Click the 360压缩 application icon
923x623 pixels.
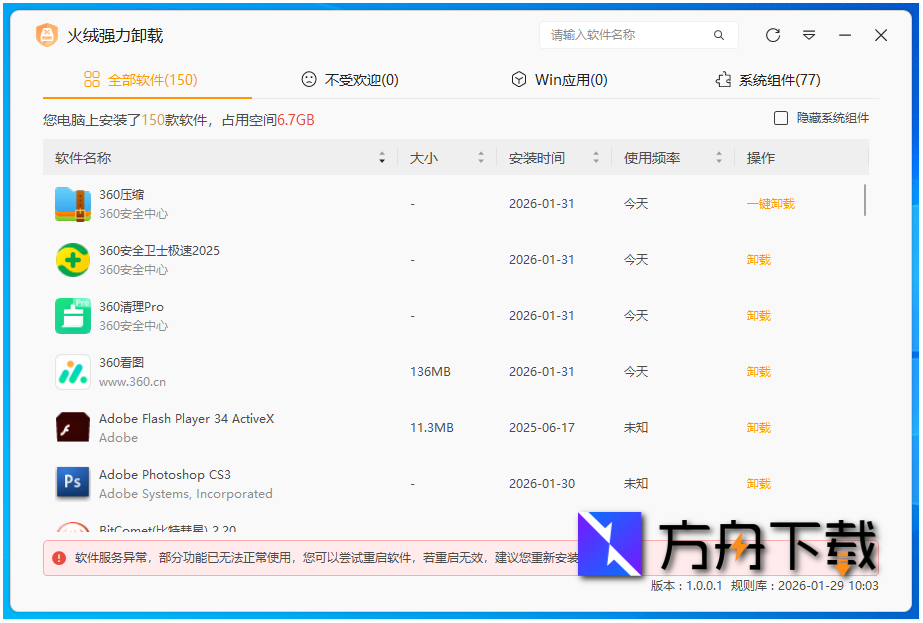72,203
